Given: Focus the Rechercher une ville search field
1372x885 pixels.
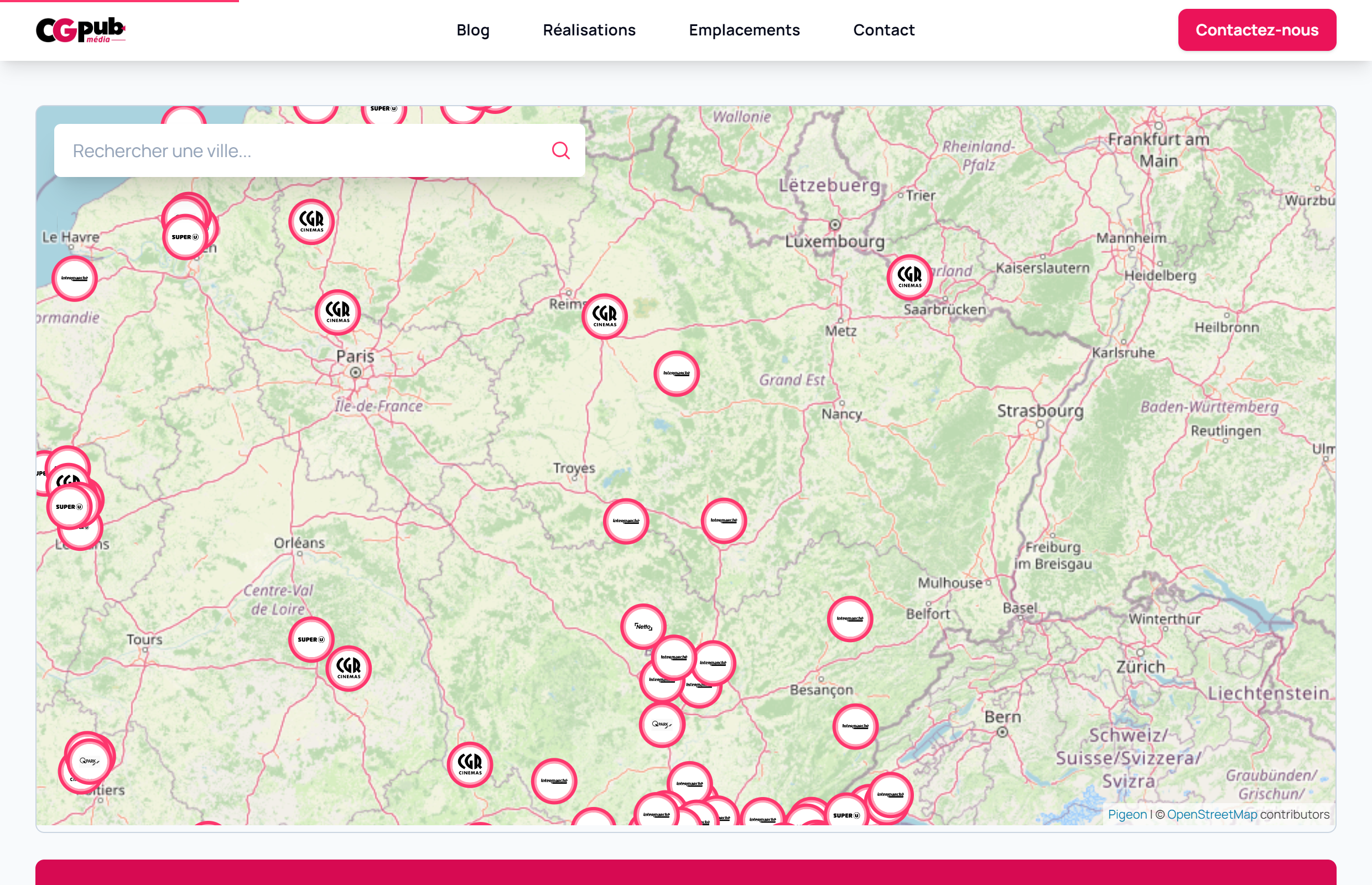Looking at the screenshot, I should (319, 150).
